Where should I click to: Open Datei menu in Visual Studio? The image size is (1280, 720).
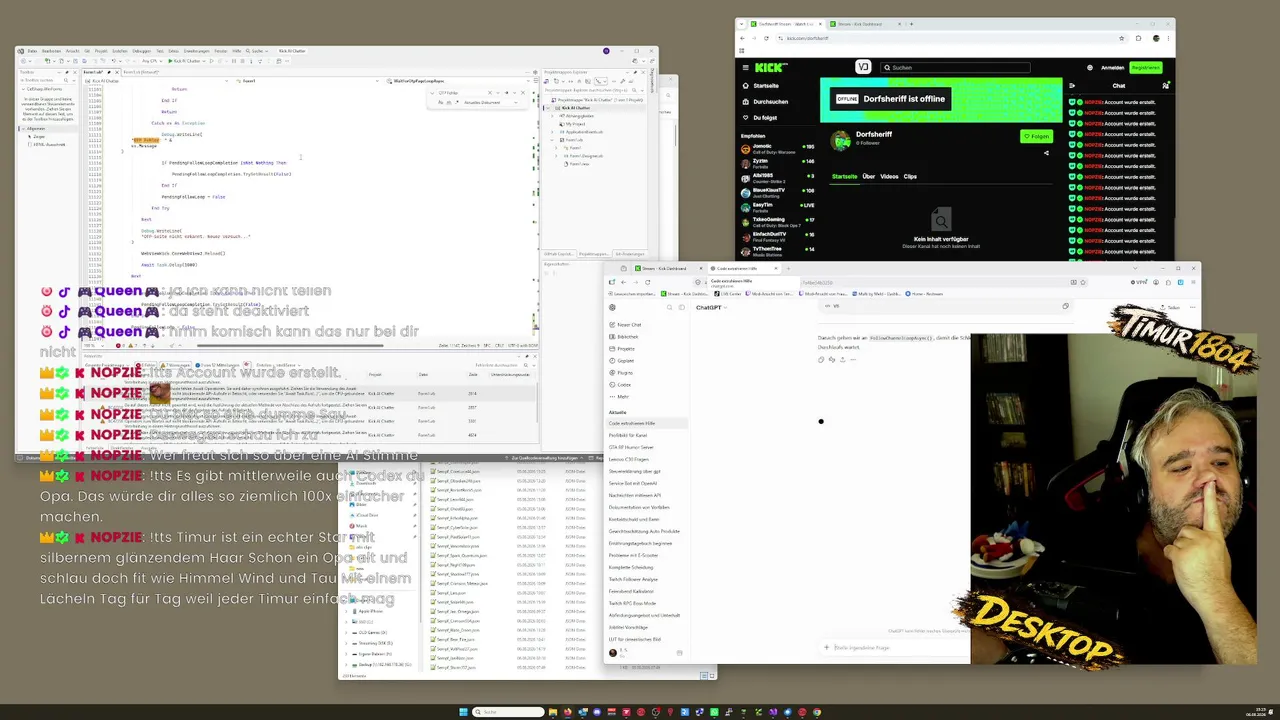click(x=32, y=51)
